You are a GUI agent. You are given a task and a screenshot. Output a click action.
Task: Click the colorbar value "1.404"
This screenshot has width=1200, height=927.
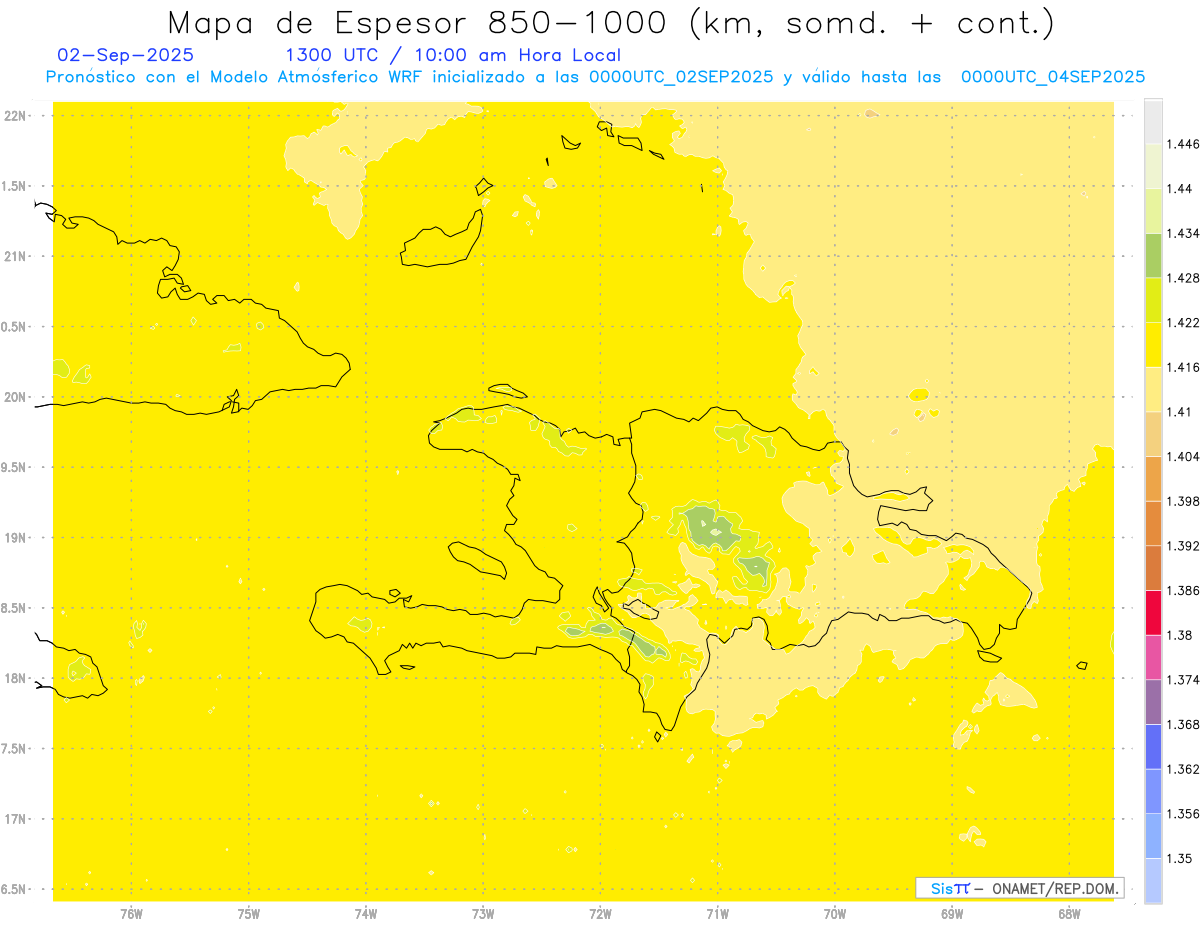pos(1185,457)
